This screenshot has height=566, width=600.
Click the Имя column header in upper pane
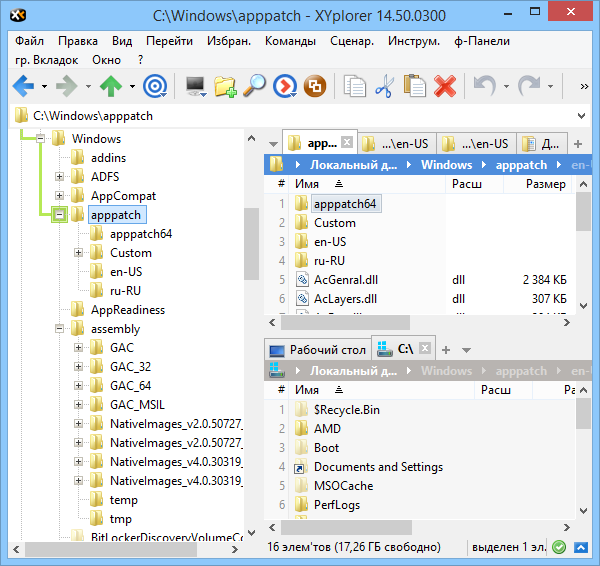(x=307, y=184)
